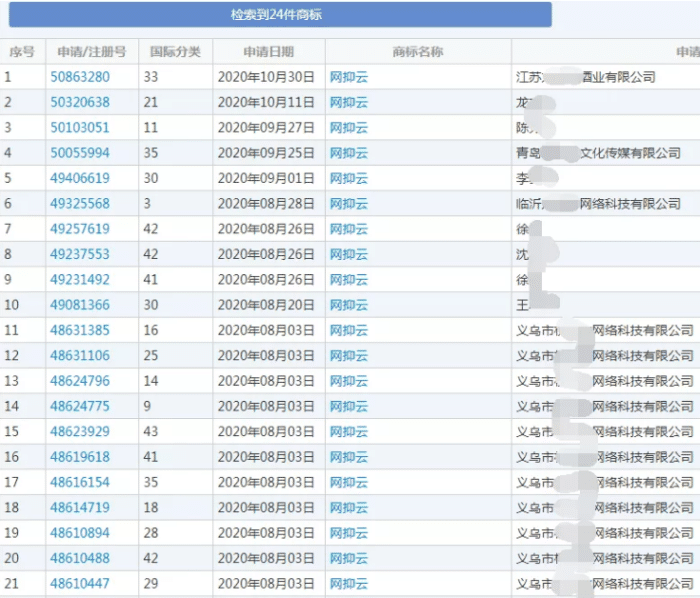Viewport: 700px width, 598px height.
Task: Open registration number 48624775 link
Action: (x=80, y=406)
